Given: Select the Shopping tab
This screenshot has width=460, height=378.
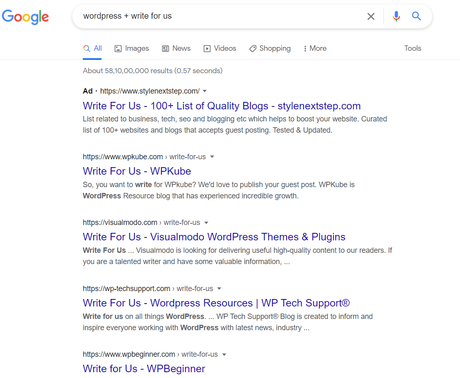Looking at the screenshot, I should (270, 48).
